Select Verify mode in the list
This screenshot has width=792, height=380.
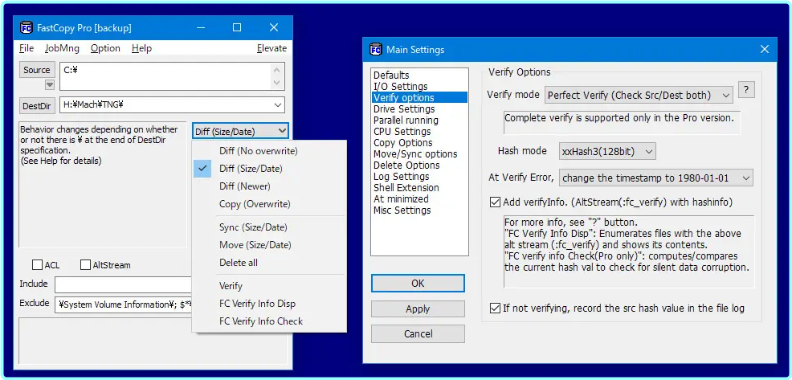269,286
